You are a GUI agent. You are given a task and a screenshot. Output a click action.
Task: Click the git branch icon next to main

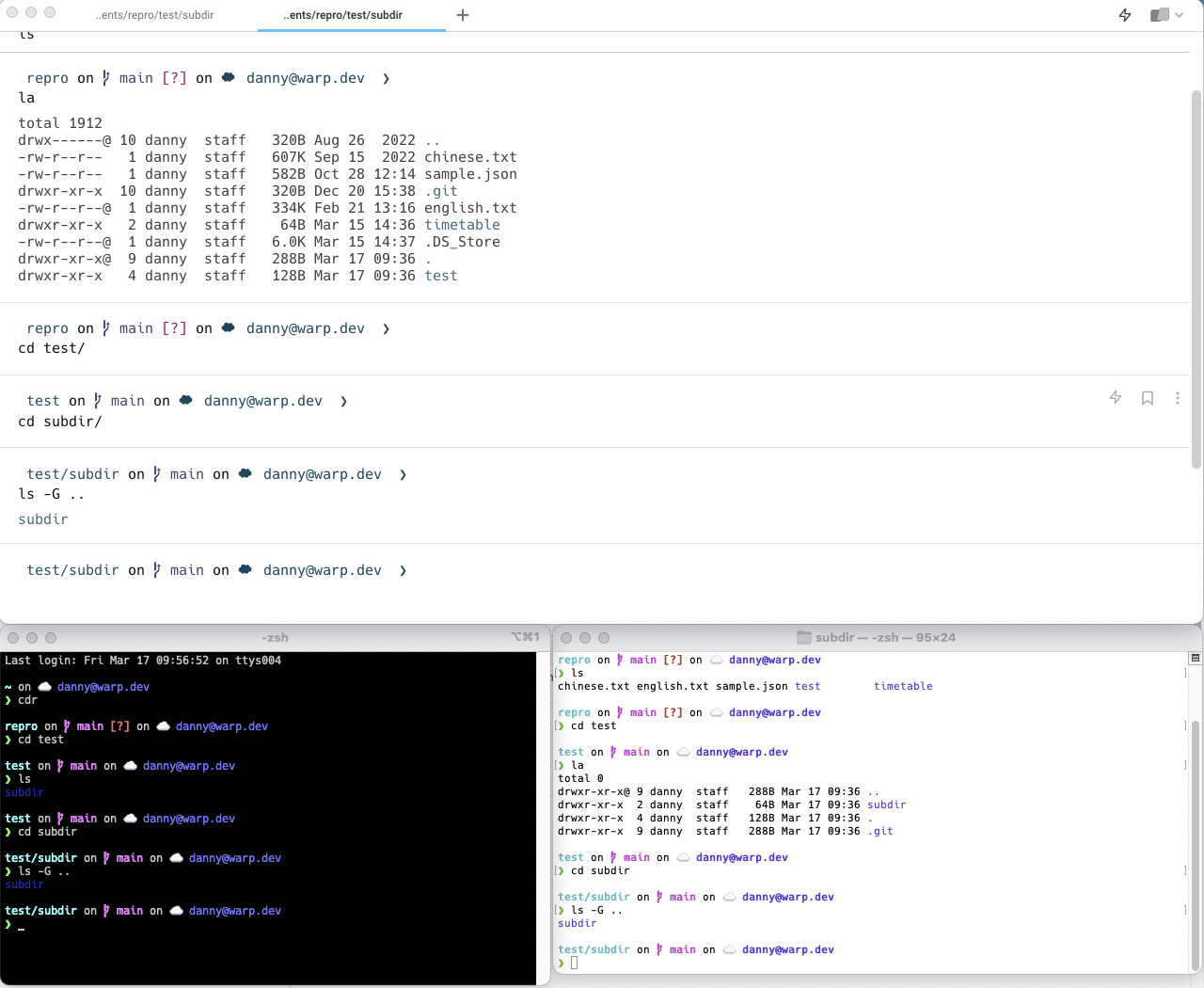coord(157,473)
